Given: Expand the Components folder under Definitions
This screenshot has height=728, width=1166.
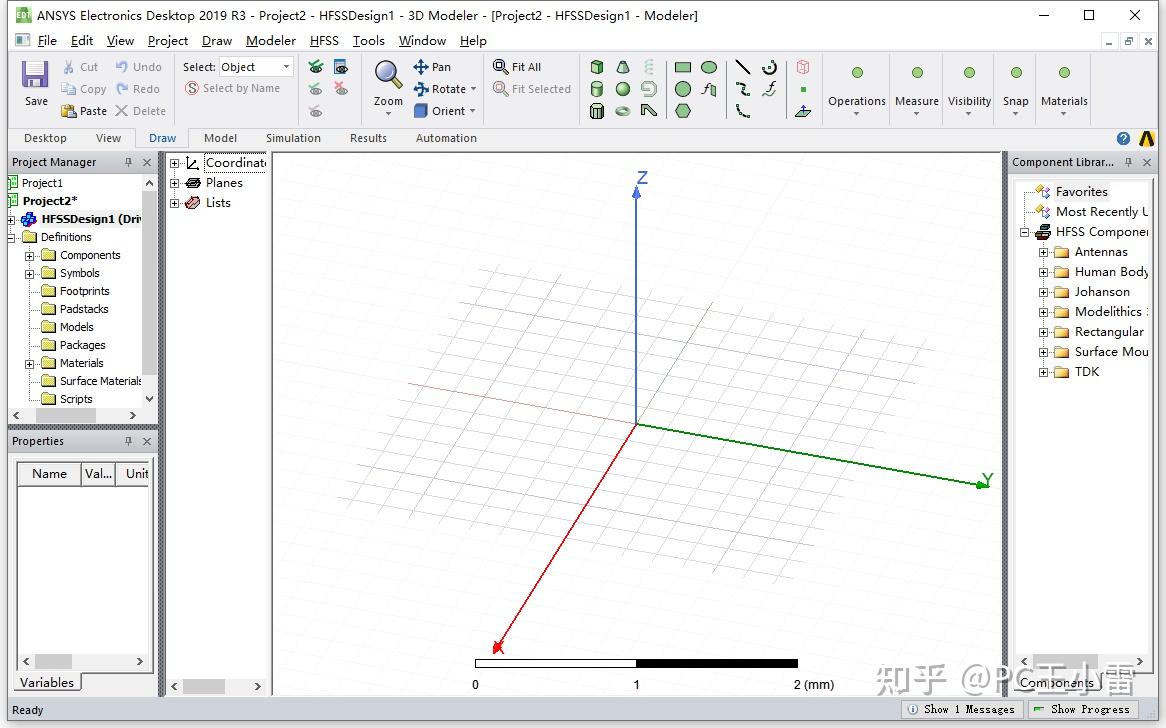Looking at the screenshot, I should pos(30,255).
